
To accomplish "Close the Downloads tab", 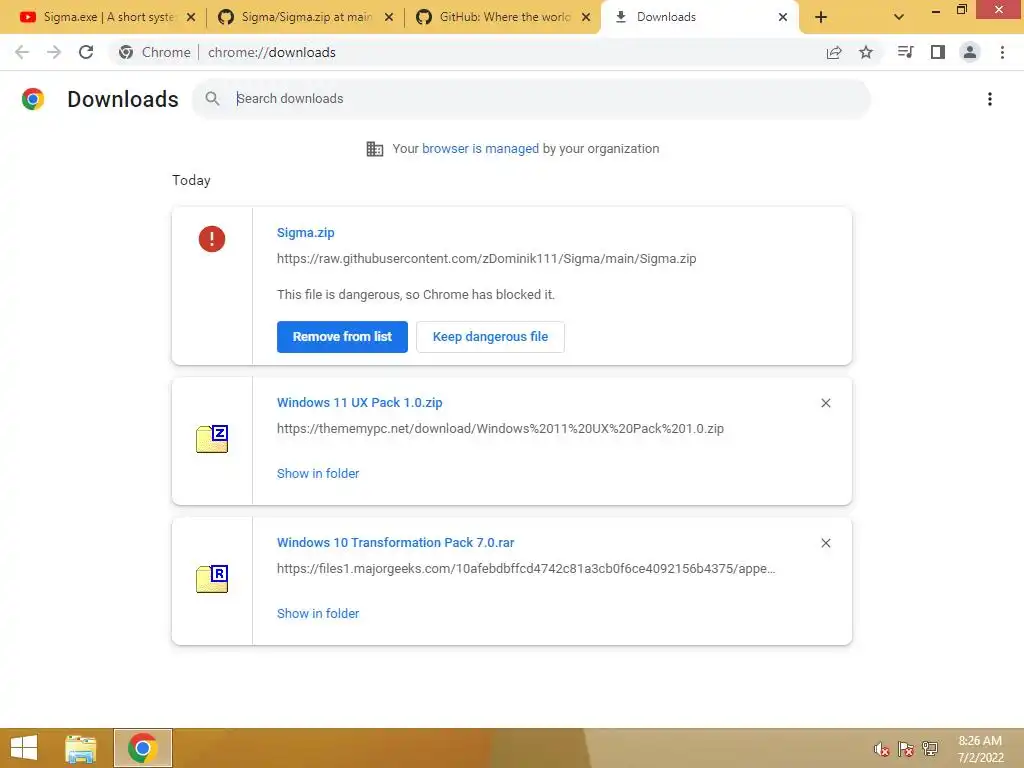I will (x=782, y=17).
